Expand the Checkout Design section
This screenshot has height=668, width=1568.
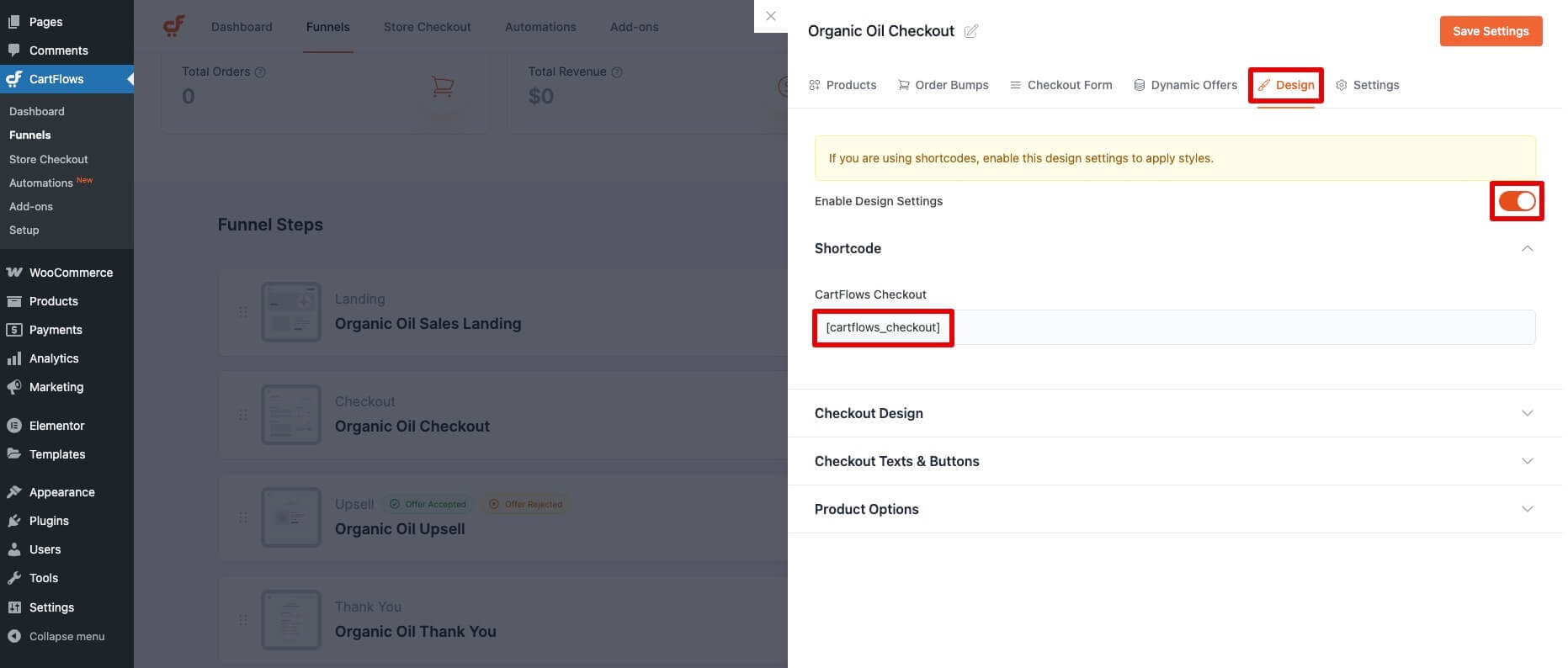pos(1174,413)
